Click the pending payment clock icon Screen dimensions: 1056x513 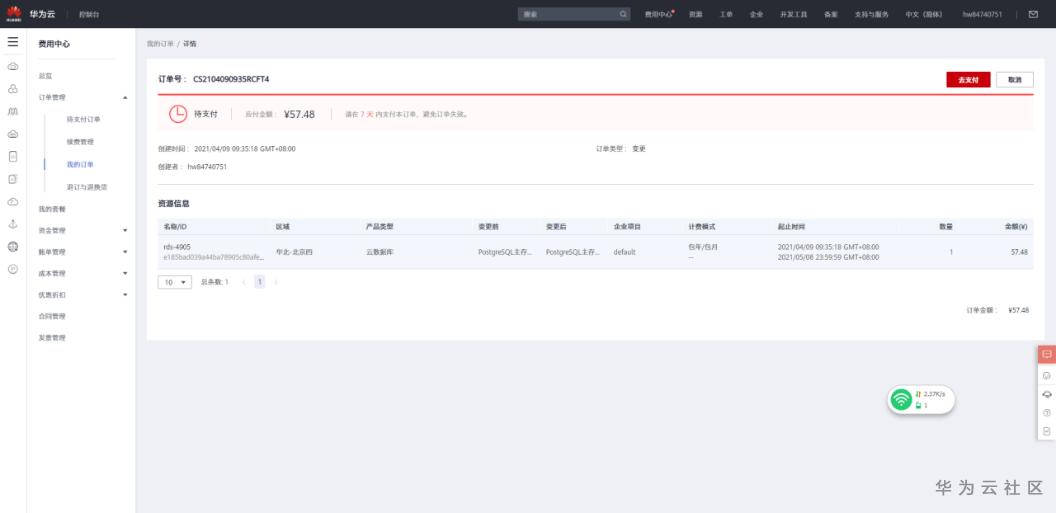177,114
